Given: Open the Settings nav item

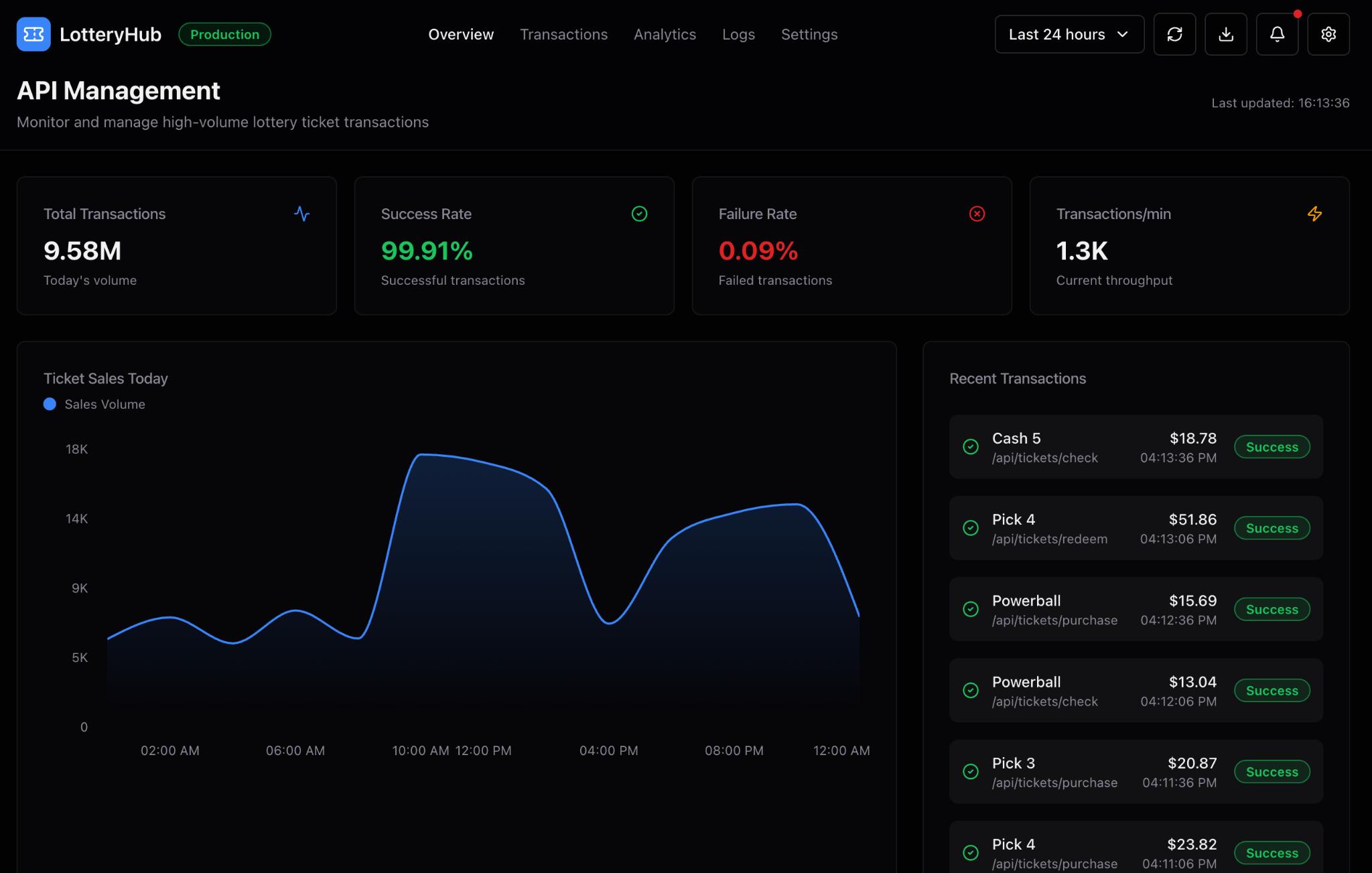Looking at the screenshot, I should pyautogui.click(x=809, y=34).
